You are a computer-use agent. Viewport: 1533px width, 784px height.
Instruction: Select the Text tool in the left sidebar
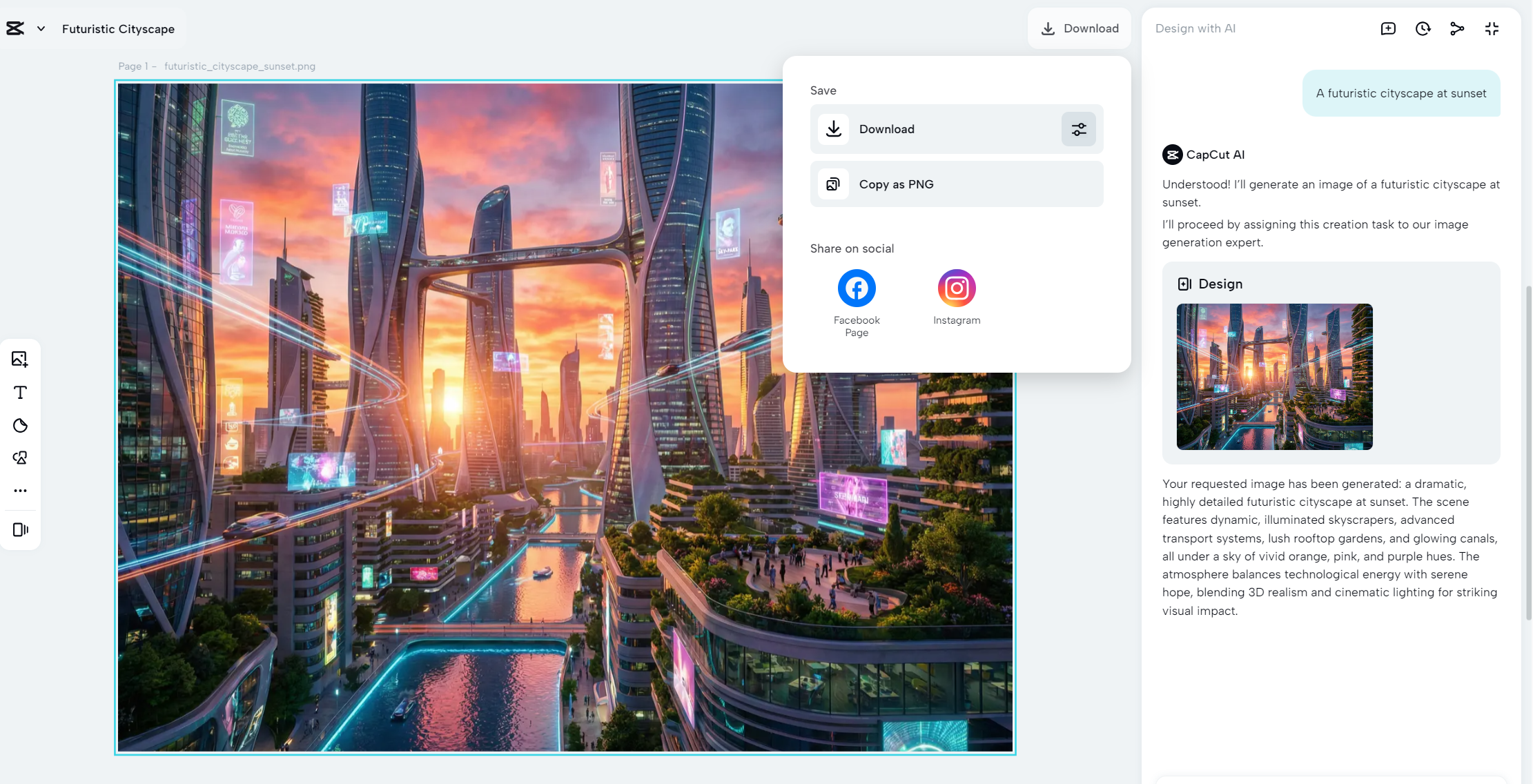point(20,392)
